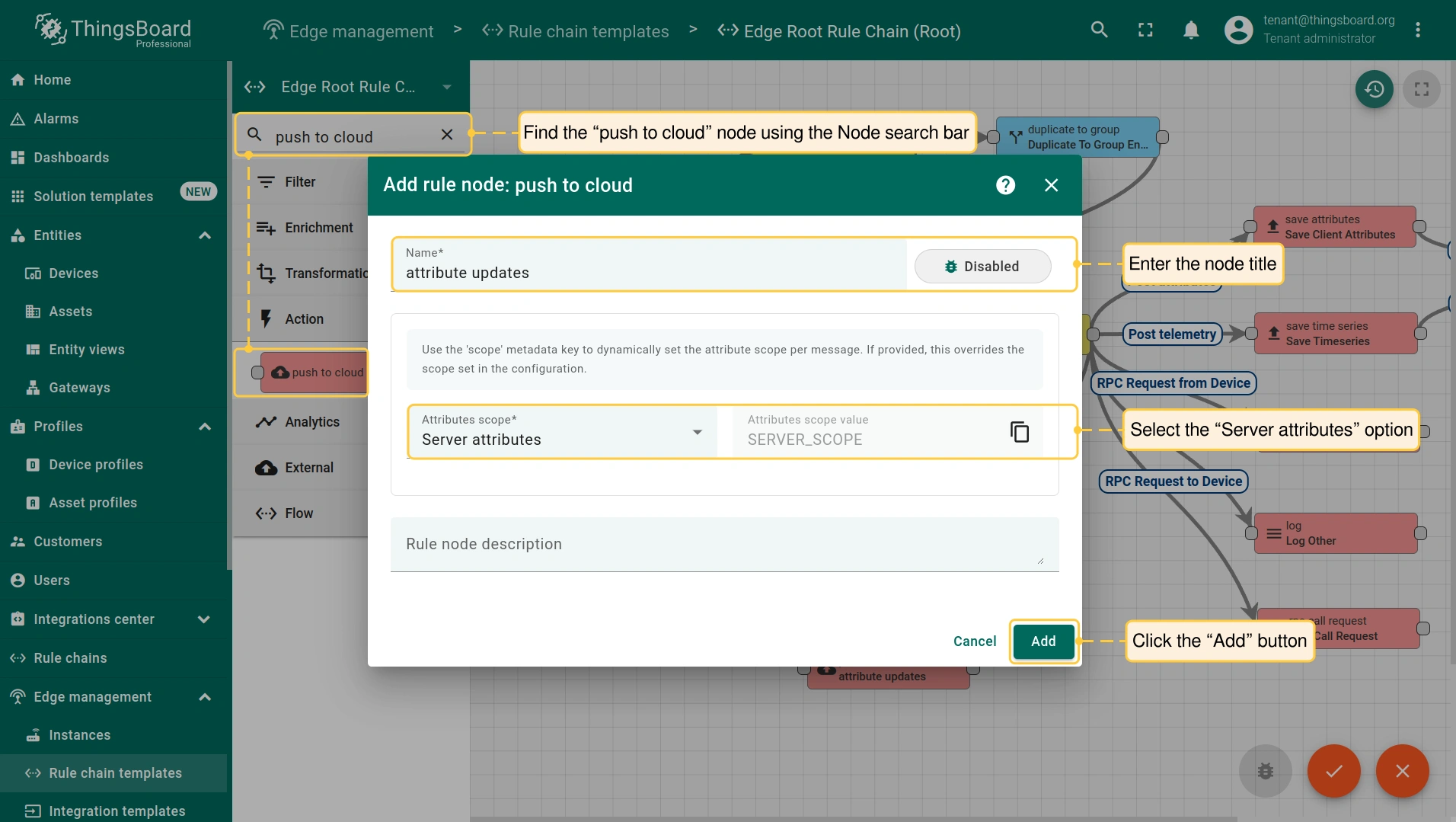
Task: Click the Rule node description field
Action: click(x=723, y=545)
